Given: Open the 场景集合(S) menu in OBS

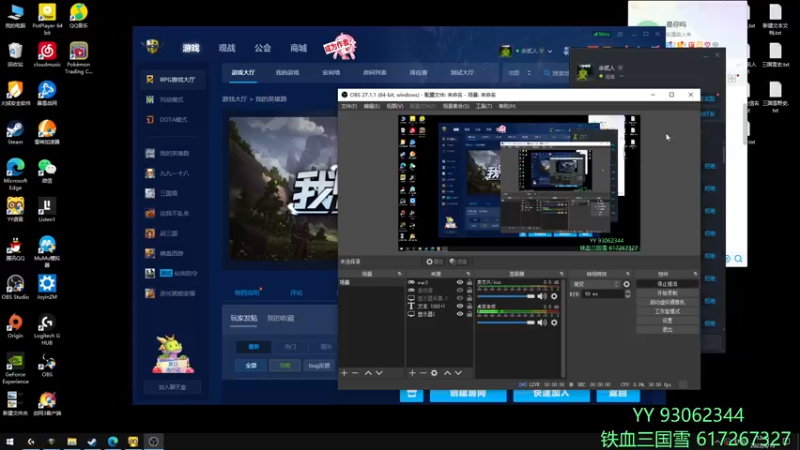Looking at the screenshot, I should 456,106.
